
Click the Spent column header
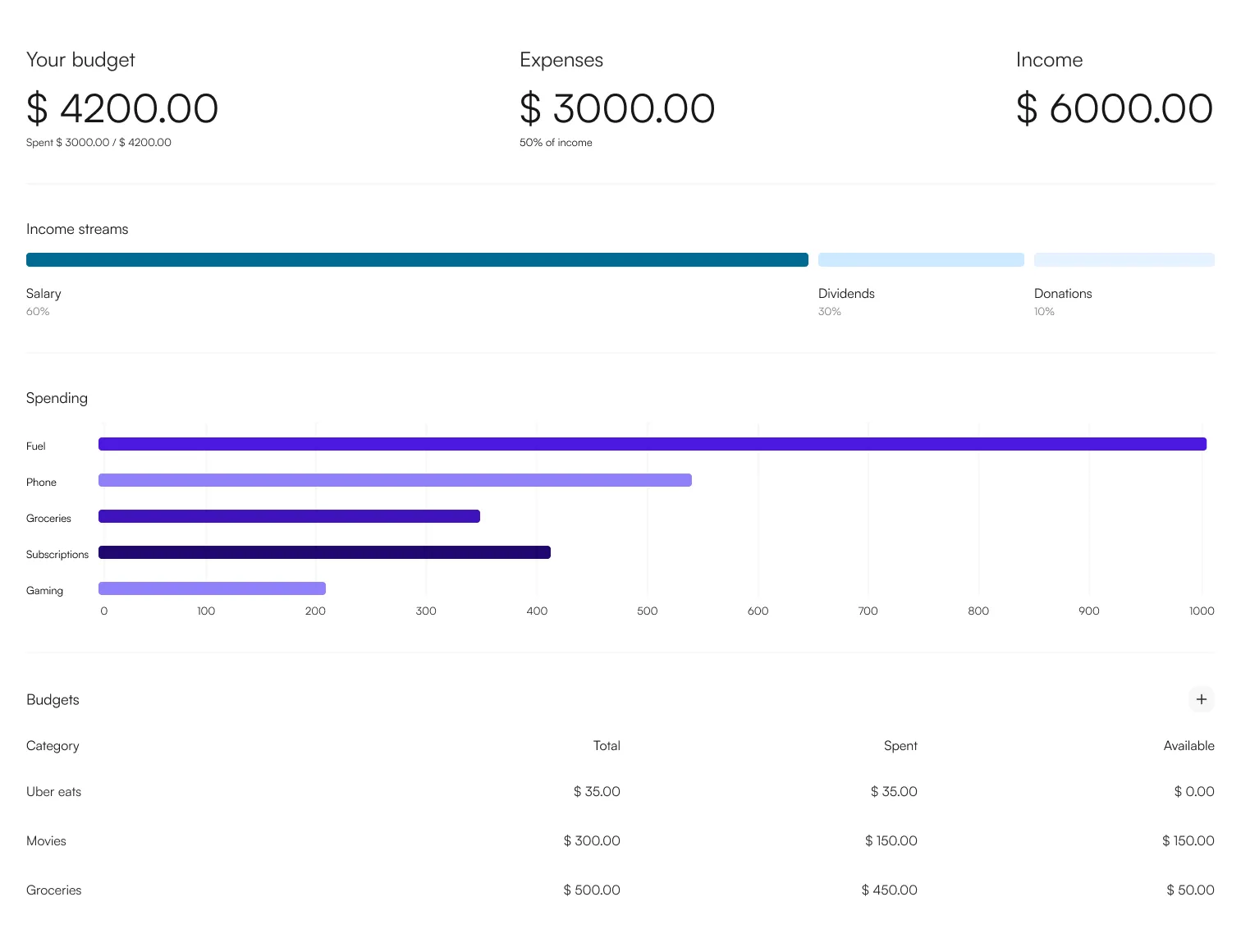click(x=900, y=746)
